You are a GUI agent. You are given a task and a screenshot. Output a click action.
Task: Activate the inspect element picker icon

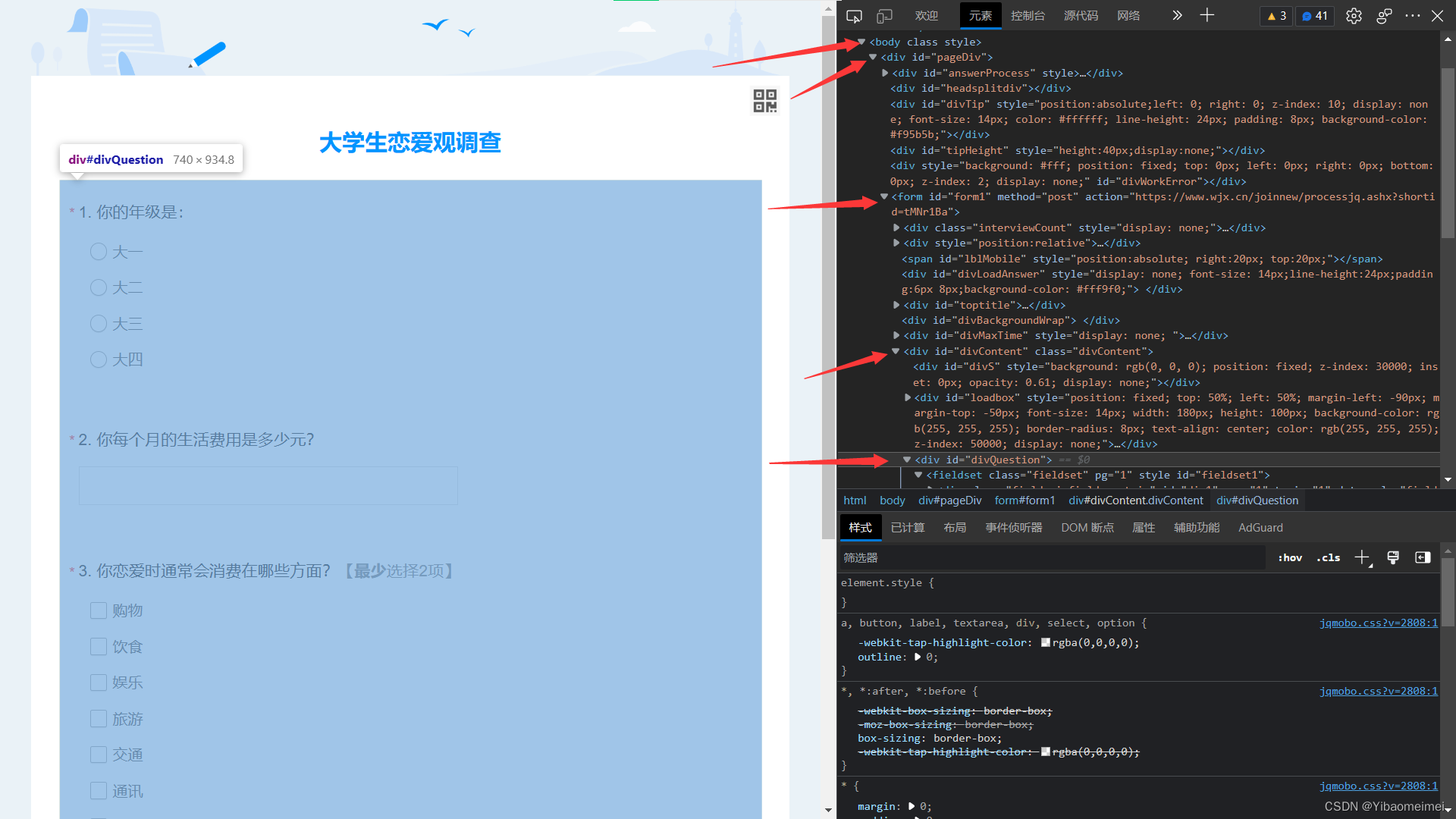854,16
